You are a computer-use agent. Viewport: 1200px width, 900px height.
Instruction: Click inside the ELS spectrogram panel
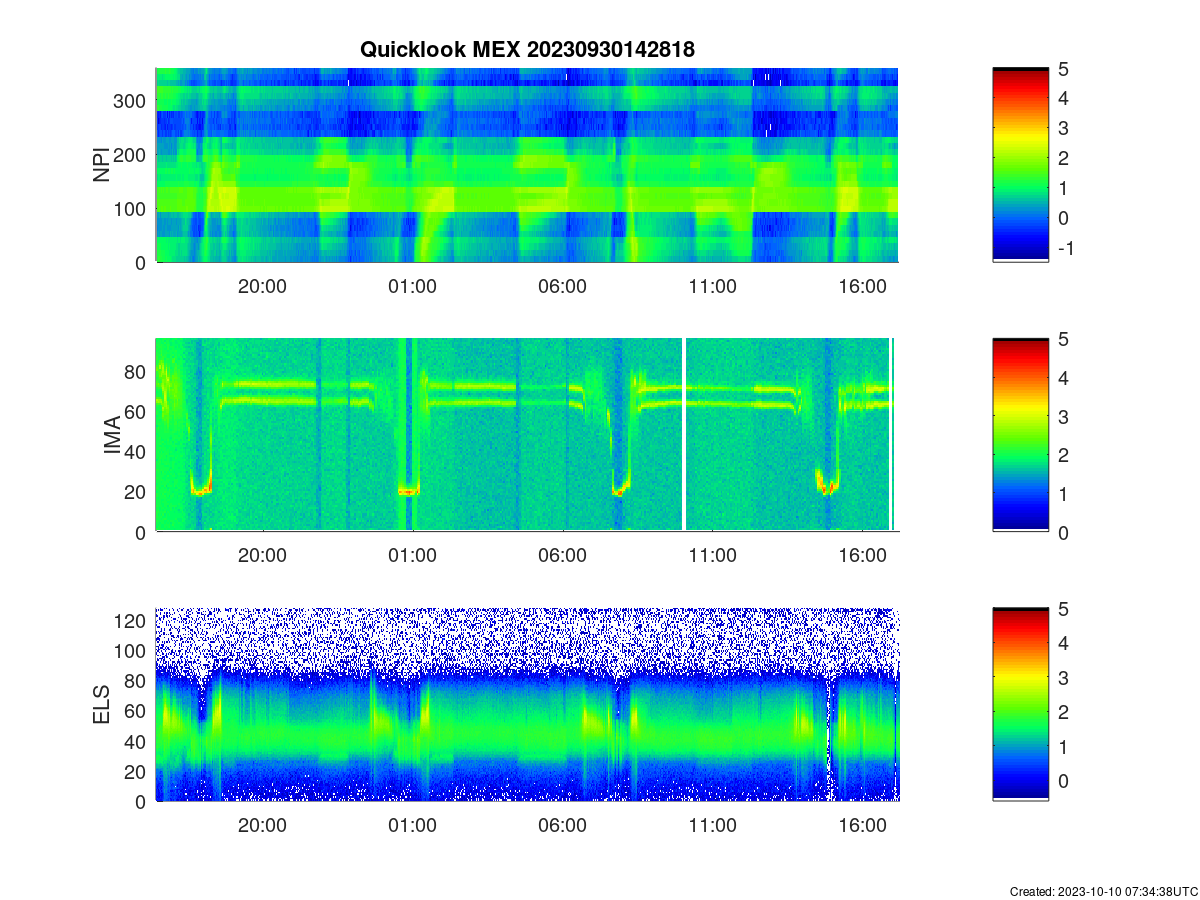click(527, 705)
